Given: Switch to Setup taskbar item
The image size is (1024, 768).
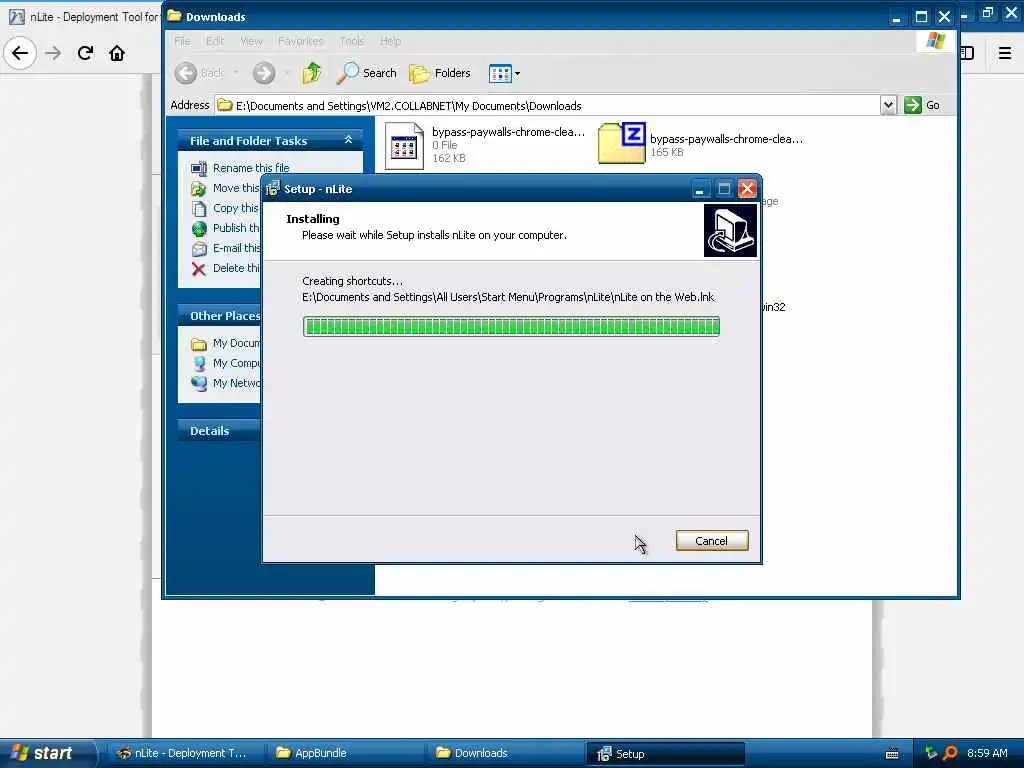Looking at the screenshot, I should 665,754.
